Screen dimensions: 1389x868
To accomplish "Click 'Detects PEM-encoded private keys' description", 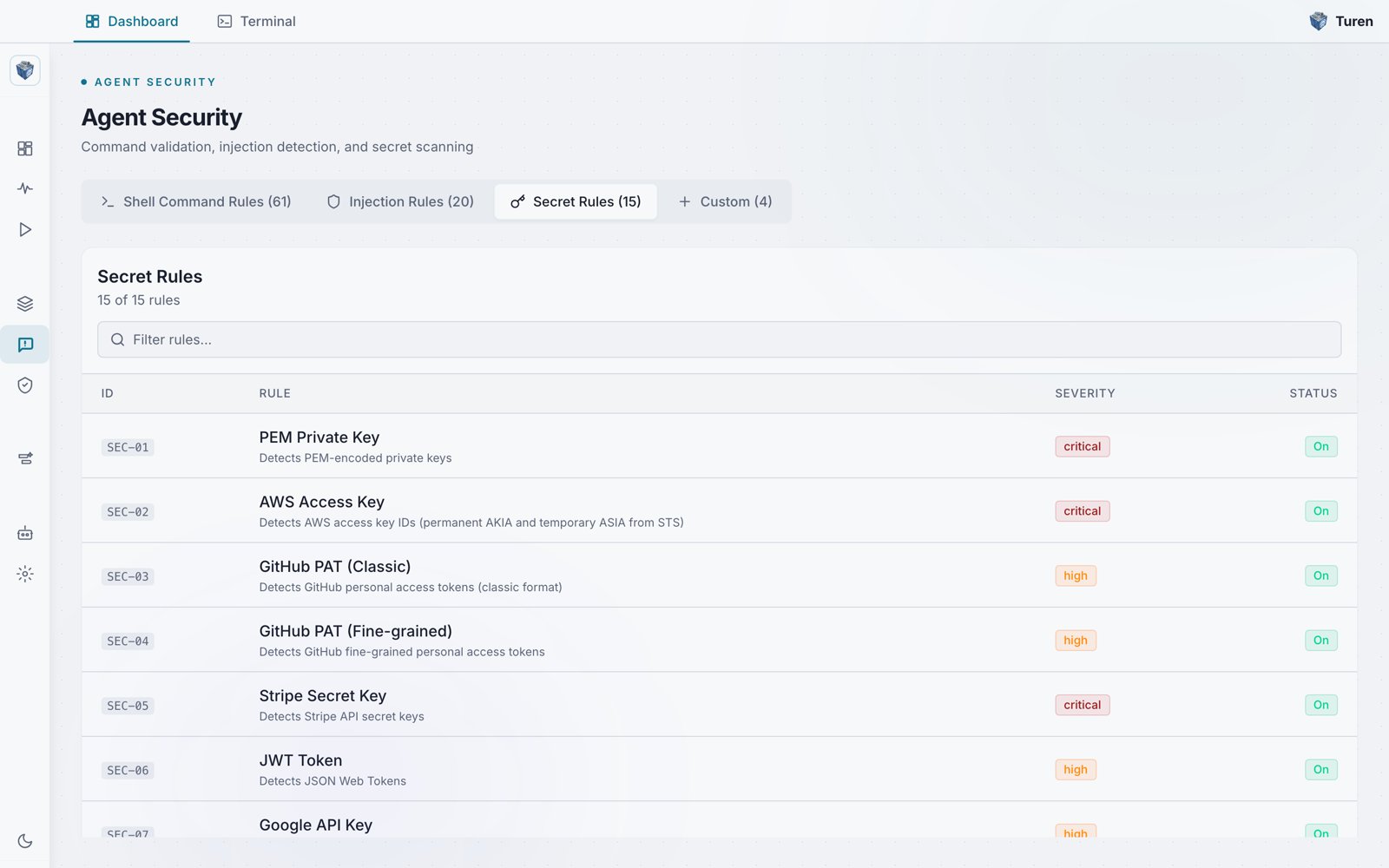I will (x=355, y=458).
